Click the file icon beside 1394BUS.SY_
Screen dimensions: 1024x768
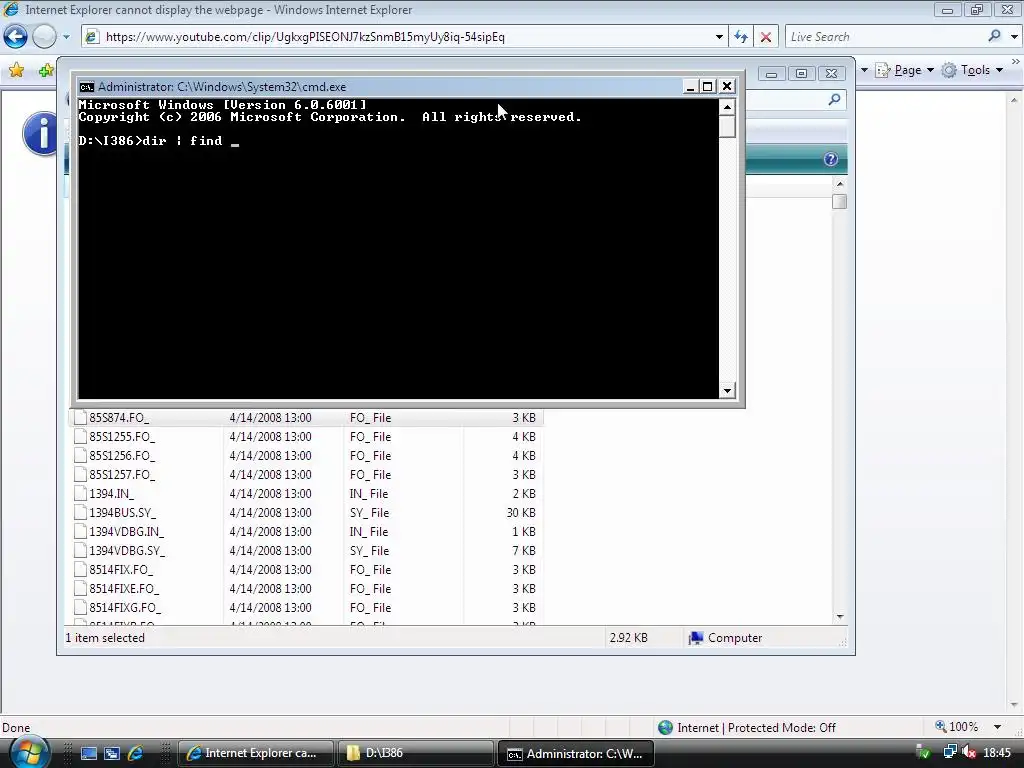click(x=80, y=513)
